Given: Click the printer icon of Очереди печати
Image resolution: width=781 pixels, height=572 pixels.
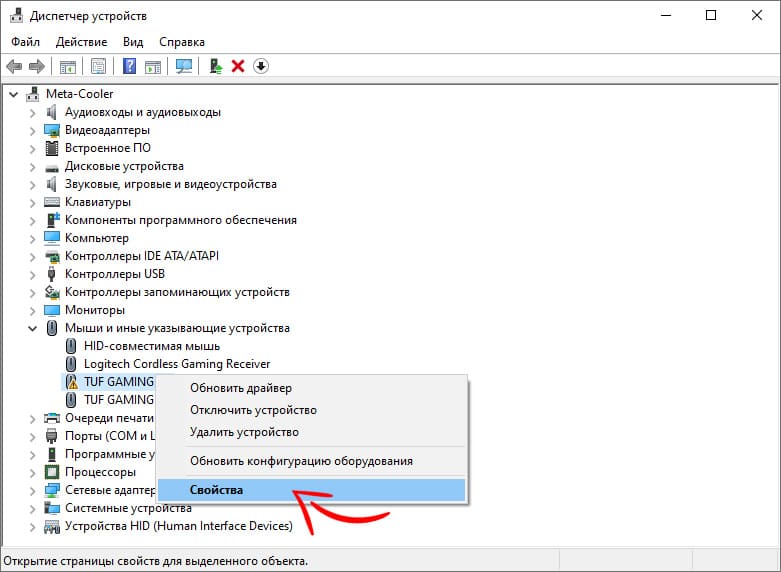Looking at the screenshot, I should [x=52, y=418].
